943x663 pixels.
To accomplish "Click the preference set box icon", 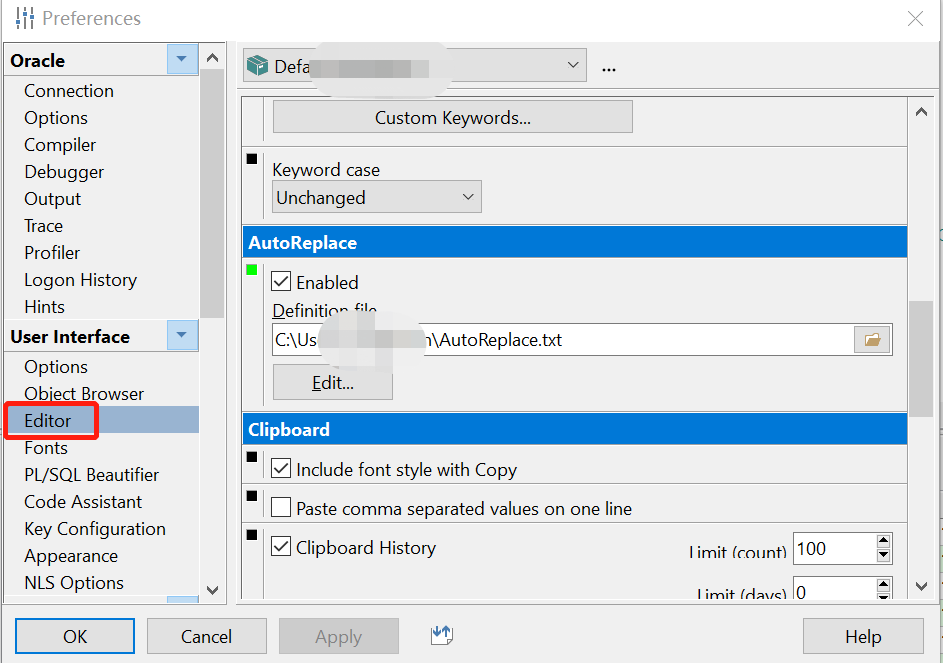I will [x=258, y=66].
